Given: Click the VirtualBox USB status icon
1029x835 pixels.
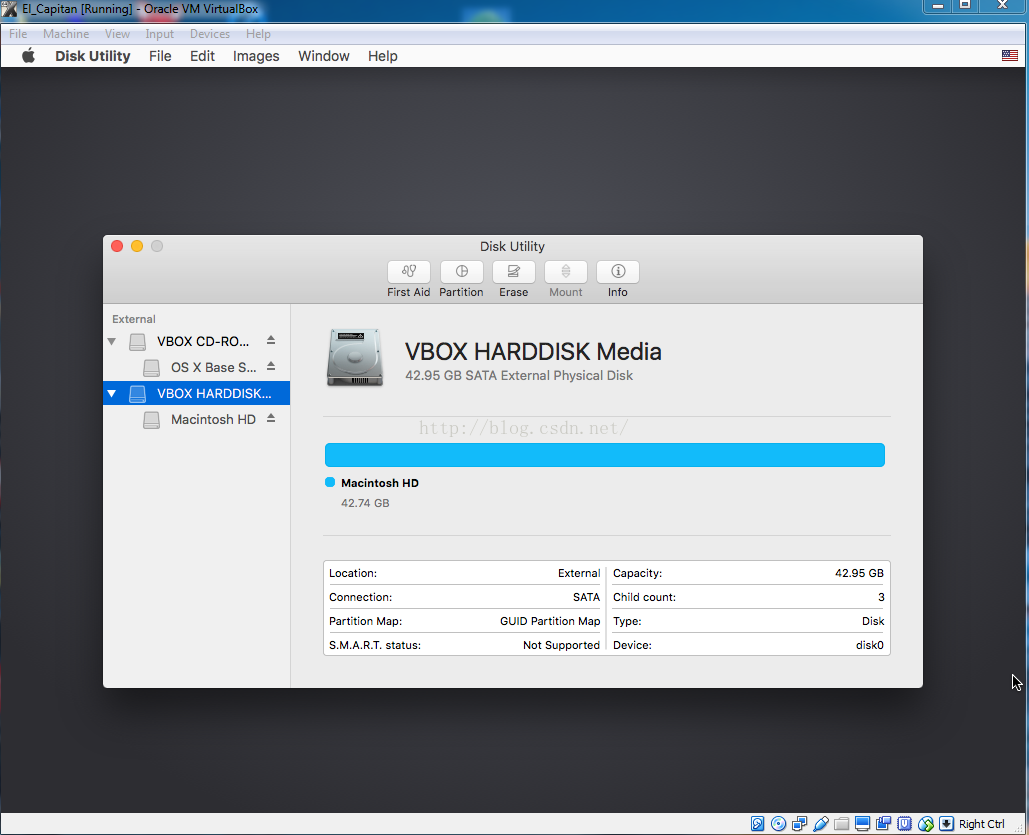Looking at the screenshot, I should tap(820, 824).
